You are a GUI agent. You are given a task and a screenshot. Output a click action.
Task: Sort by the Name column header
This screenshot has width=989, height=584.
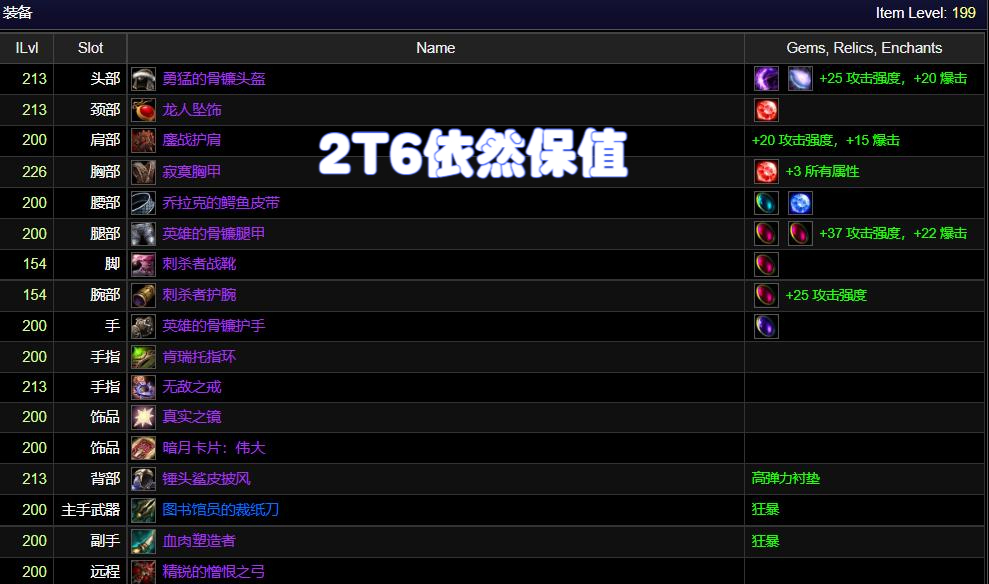click(436, 48)
